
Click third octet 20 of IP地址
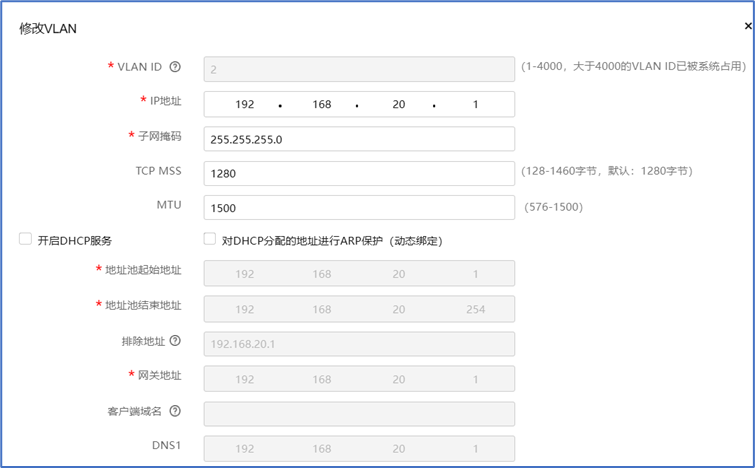click(399, 104)
